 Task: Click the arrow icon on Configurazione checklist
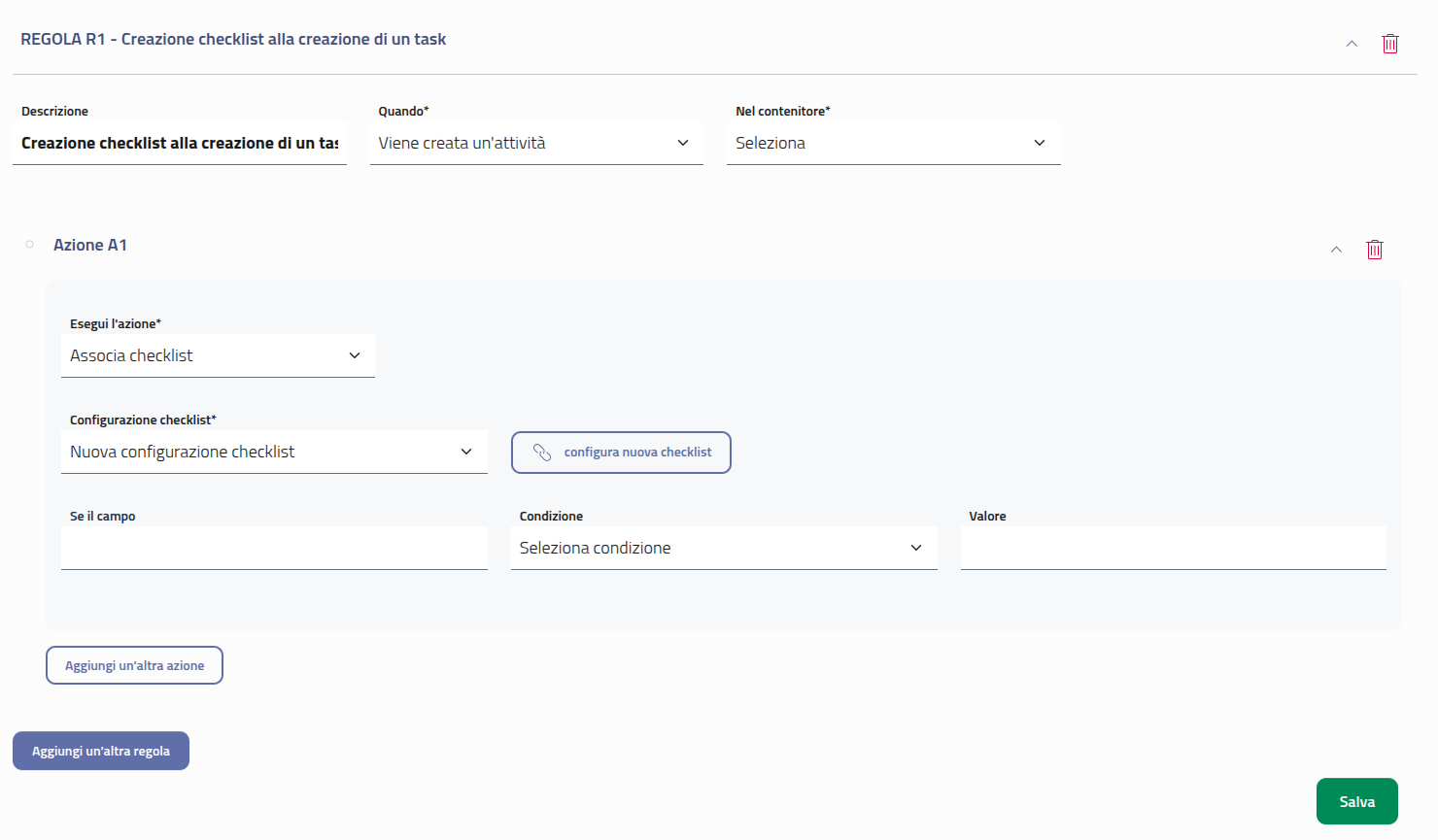(x=466, y=452)
